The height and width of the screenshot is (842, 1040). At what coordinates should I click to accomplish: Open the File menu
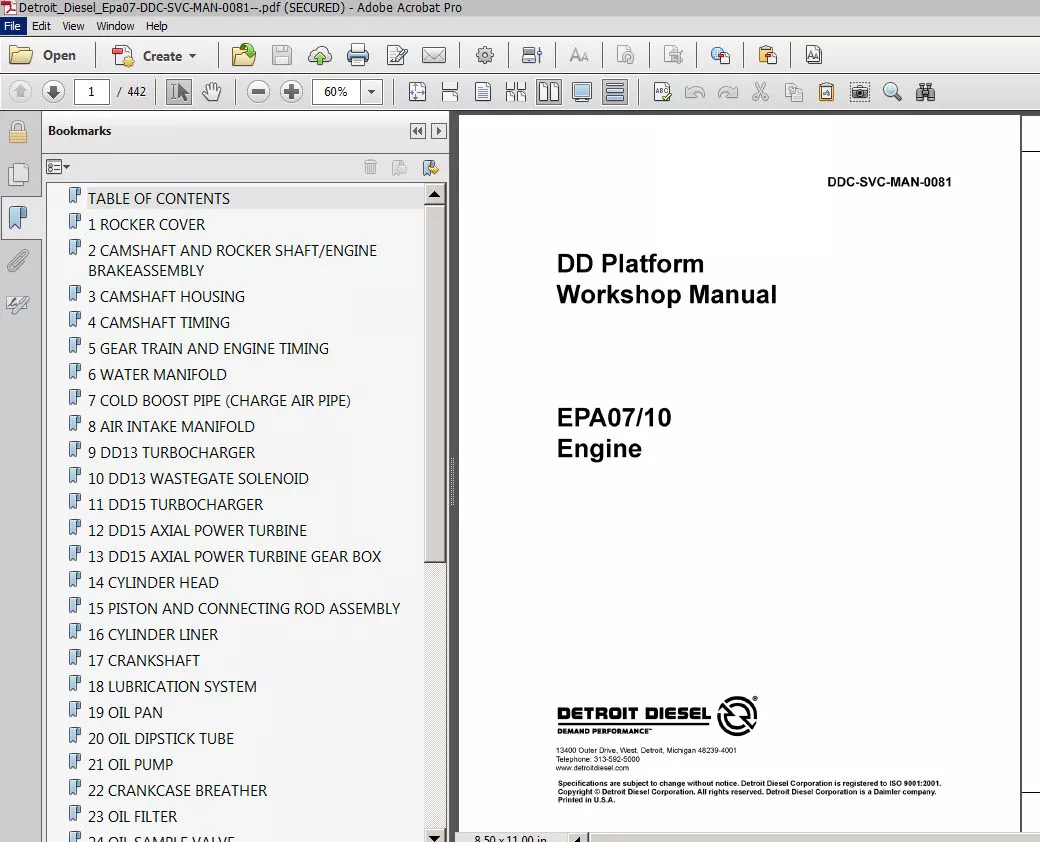click(12, 26)
